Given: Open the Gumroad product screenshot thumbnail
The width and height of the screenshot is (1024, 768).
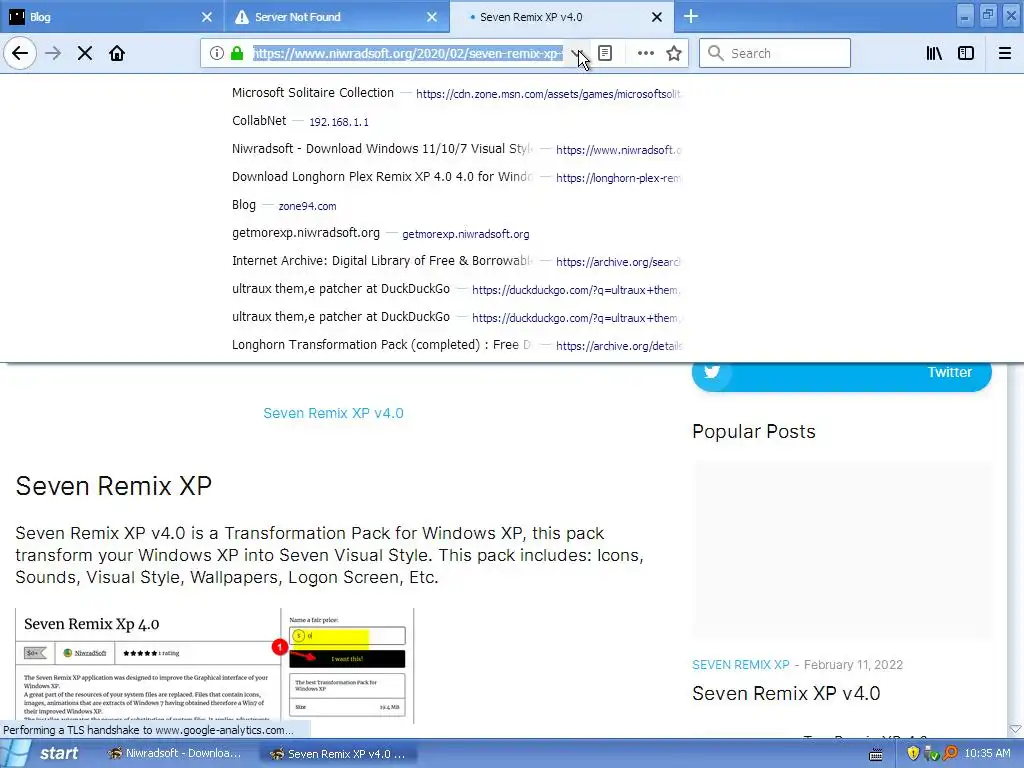Looking at the screenshot, I should tap(215, 665).
